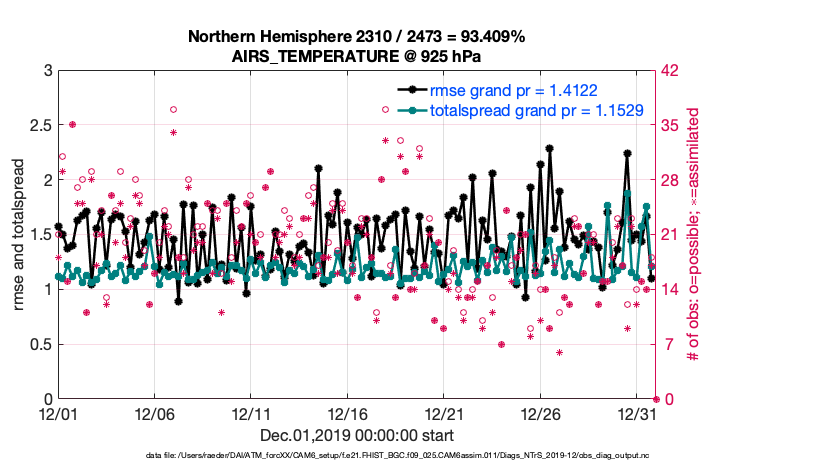Screen dimensions: 830x470
Task: Click the black rmse legend line marker
Action: click(412, 91)
